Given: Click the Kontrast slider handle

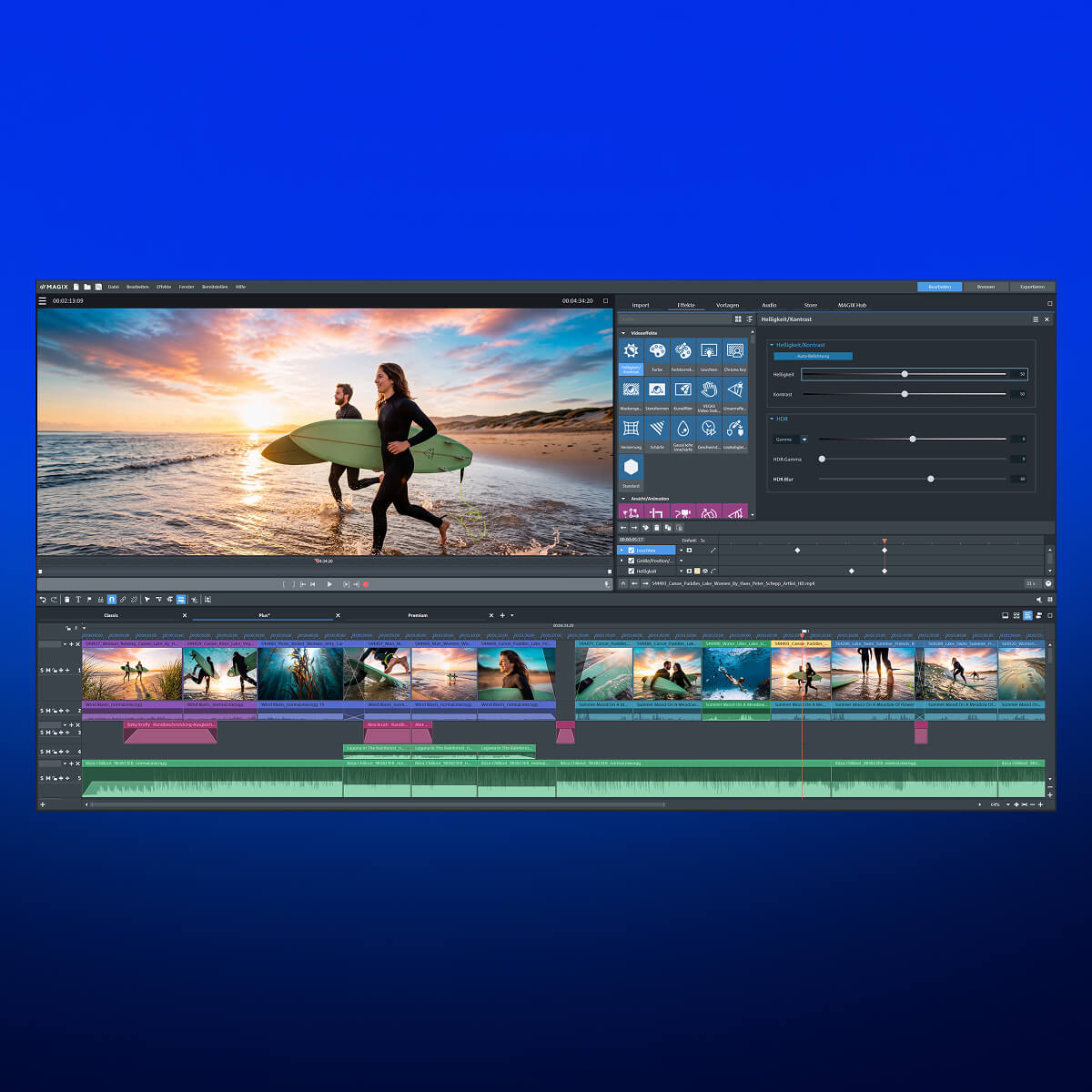Looking at the screenshot, I should coord(905,394).
